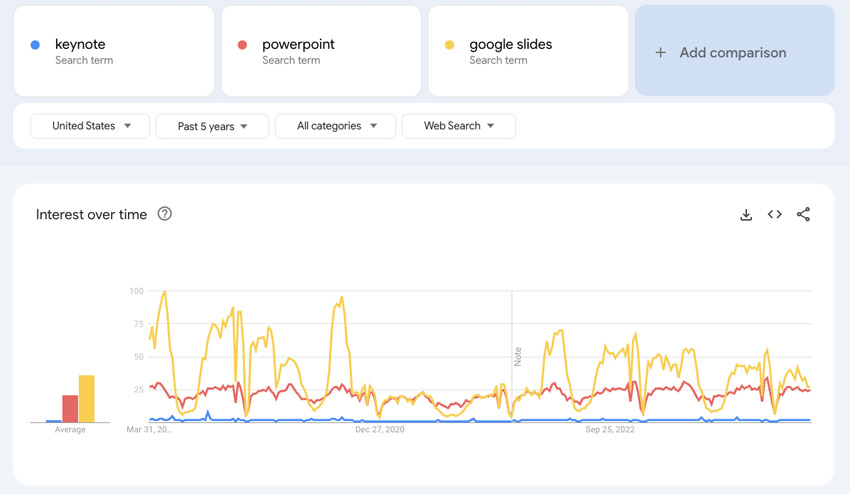Click the Dec 27, 2020 axis label
The image size is (850, 494).
click(x=379, y=429)
